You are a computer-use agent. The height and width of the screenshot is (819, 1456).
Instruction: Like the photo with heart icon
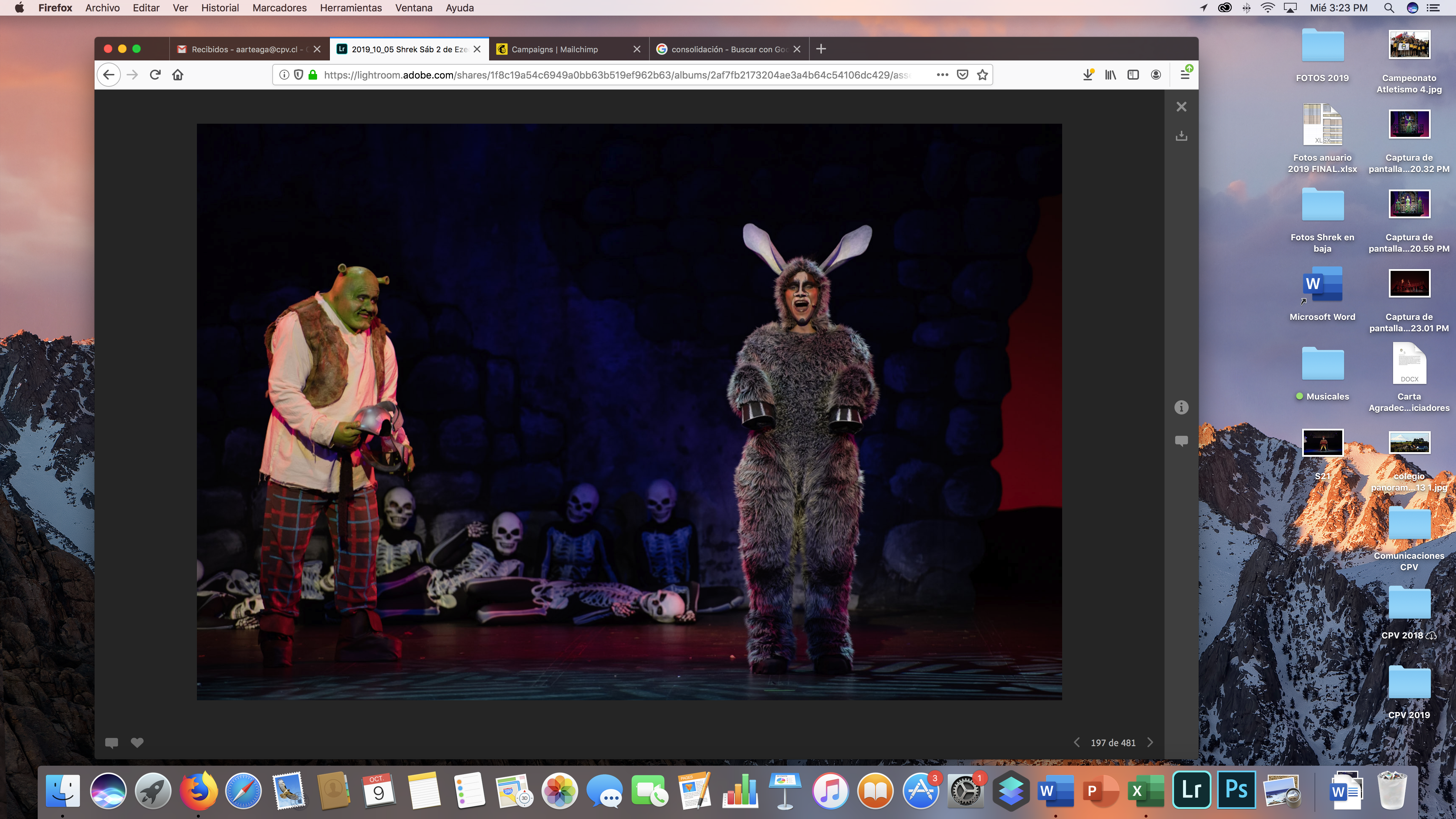[137, 743]
